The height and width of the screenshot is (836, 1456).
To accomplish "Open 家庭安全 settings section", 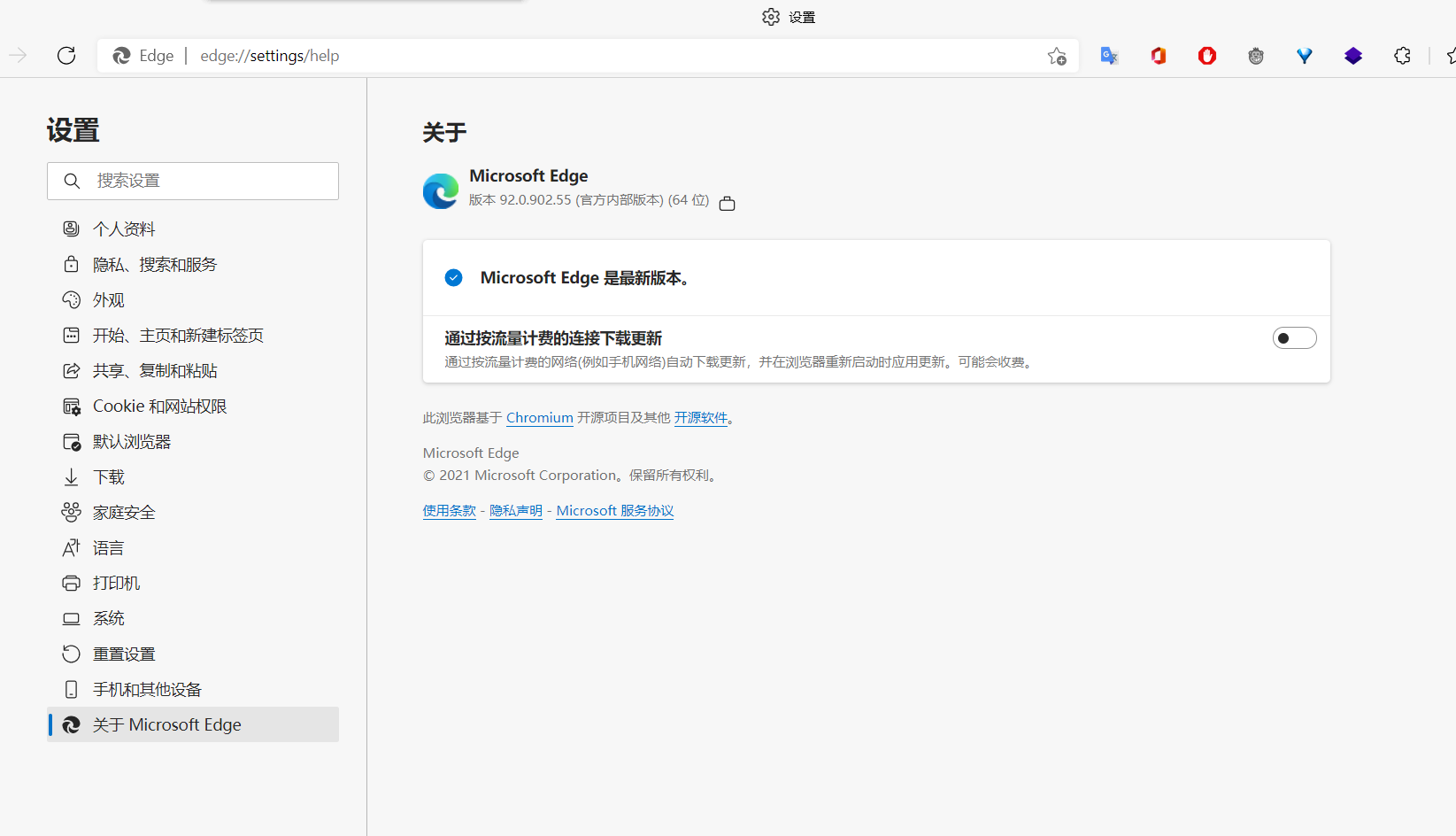I will pos(193,512).
